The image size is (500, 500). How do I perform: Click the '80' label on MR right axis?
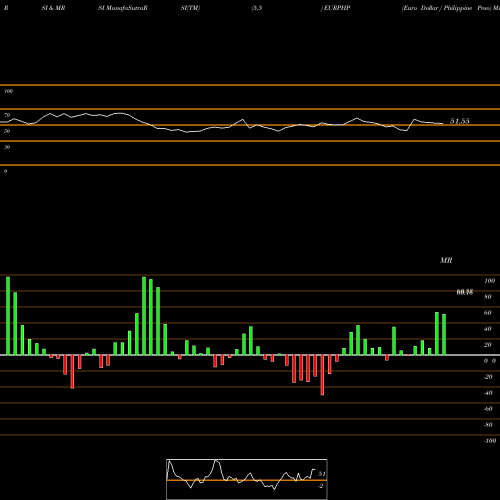[488, 297]
